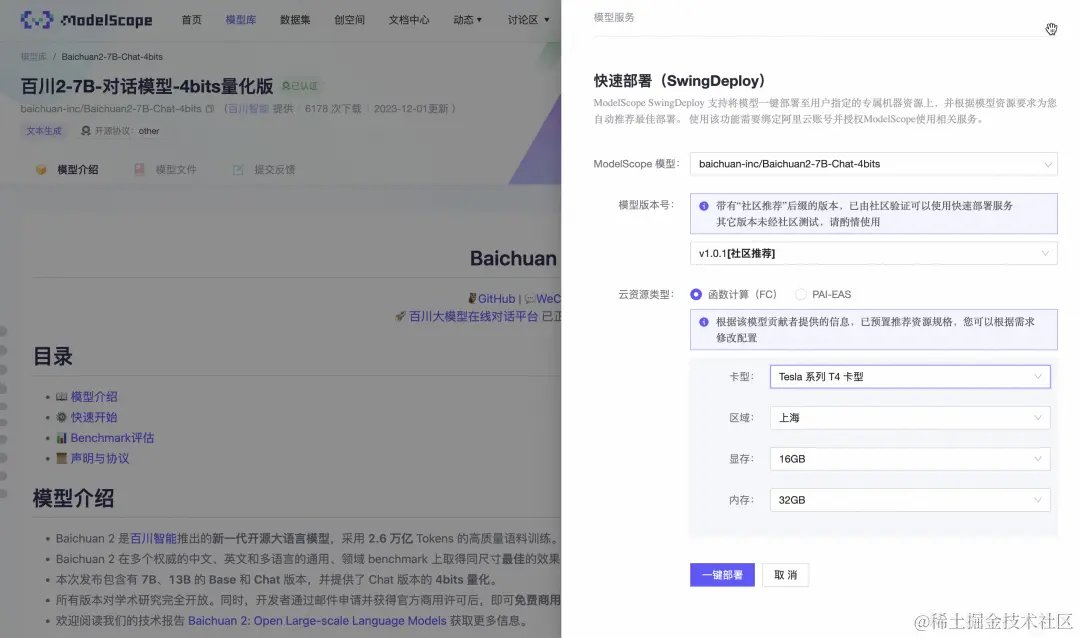
Task: Click the bar-chart icon beside Benchmark评估
Action: pyautogui.click(x=61, y=437)
